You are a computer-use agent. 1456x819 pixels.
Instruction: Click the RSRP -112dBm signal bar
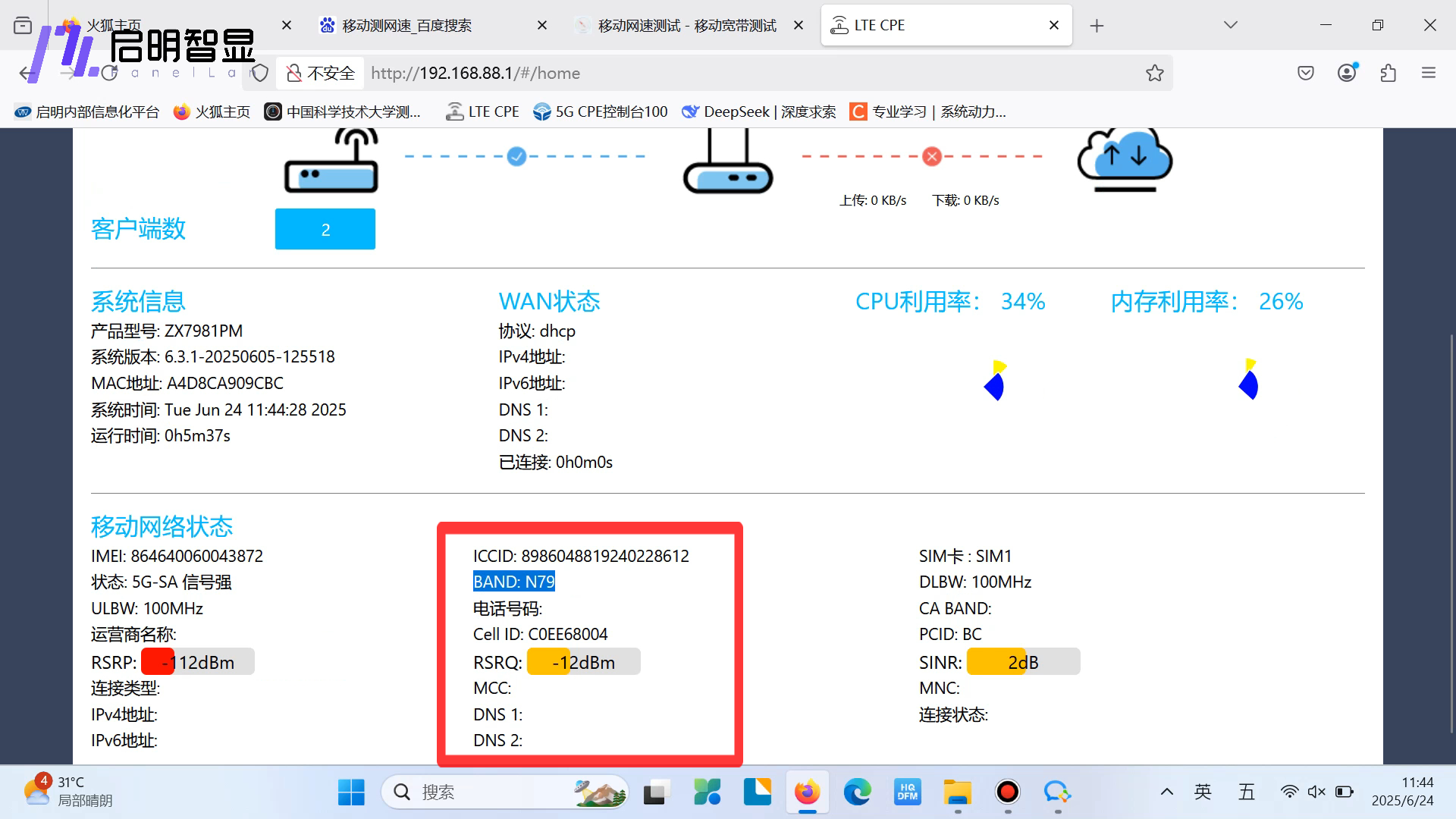(x=197, y=662)
